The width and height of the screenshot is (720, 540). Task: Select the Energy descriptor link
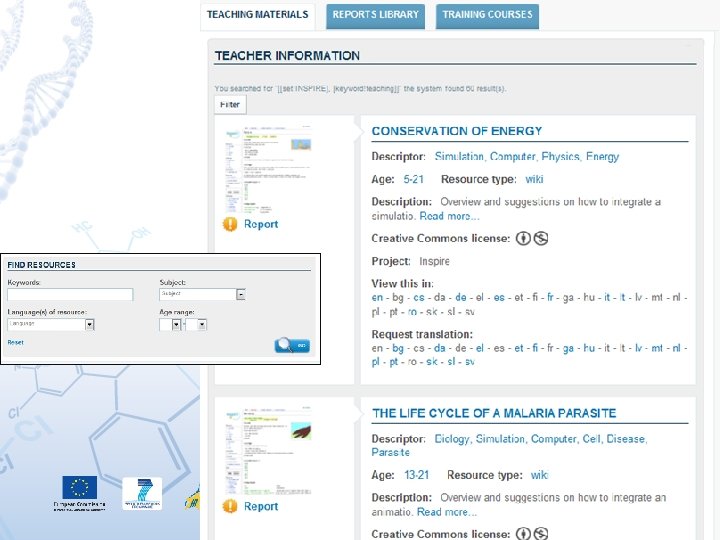(602, 157)
